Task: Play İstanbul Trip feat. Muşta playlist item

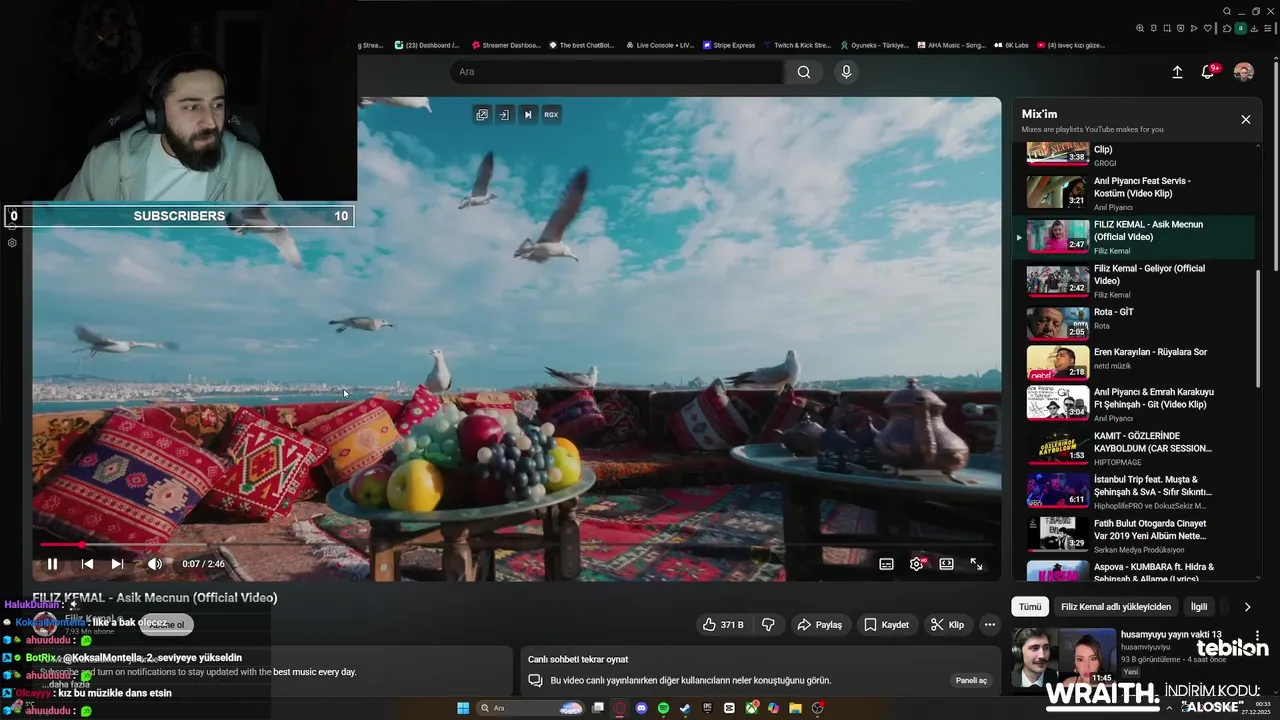Action: point(1134,491)
